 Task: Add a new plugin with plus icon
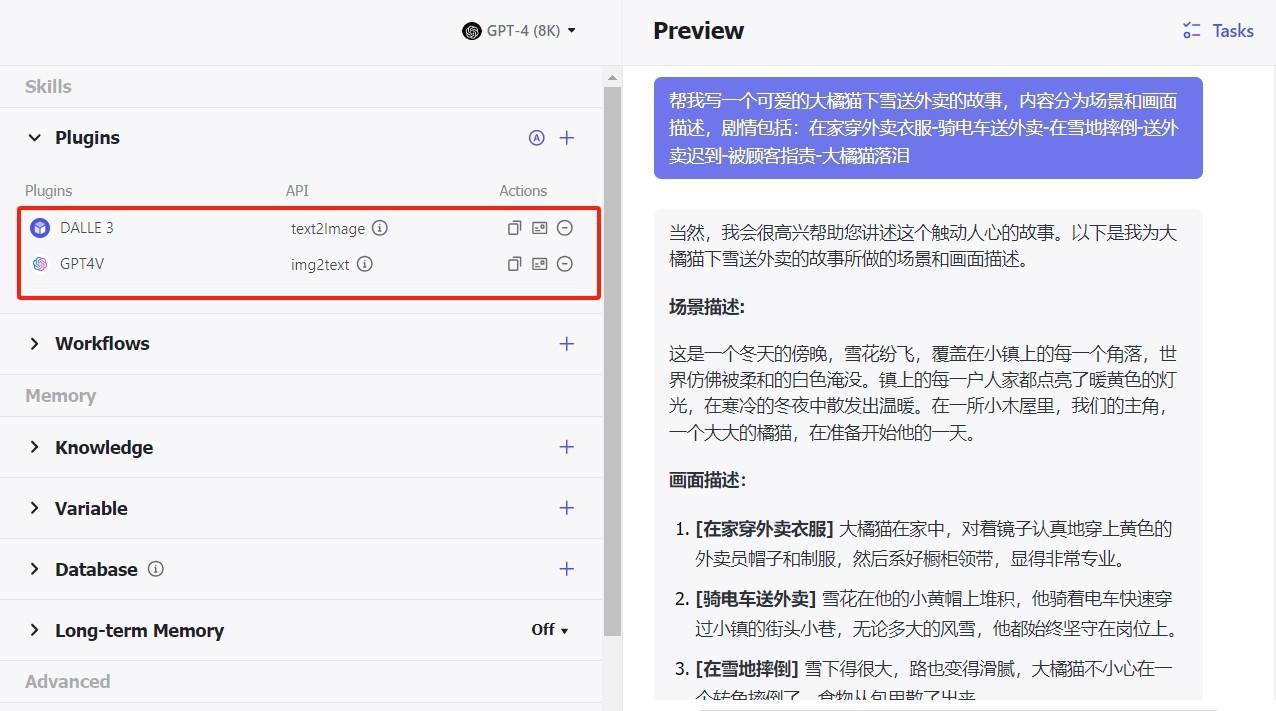tap(567, 138)
